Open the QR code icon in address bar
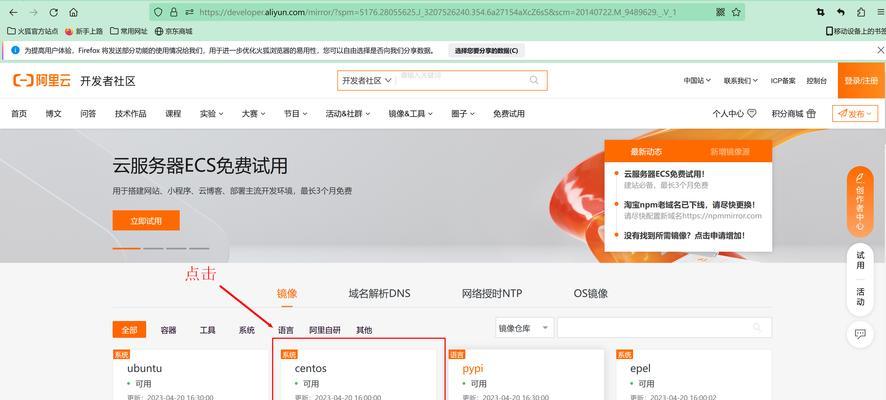Image resolution: width=886 pixels, height=400 pixels. click(720, 12)
